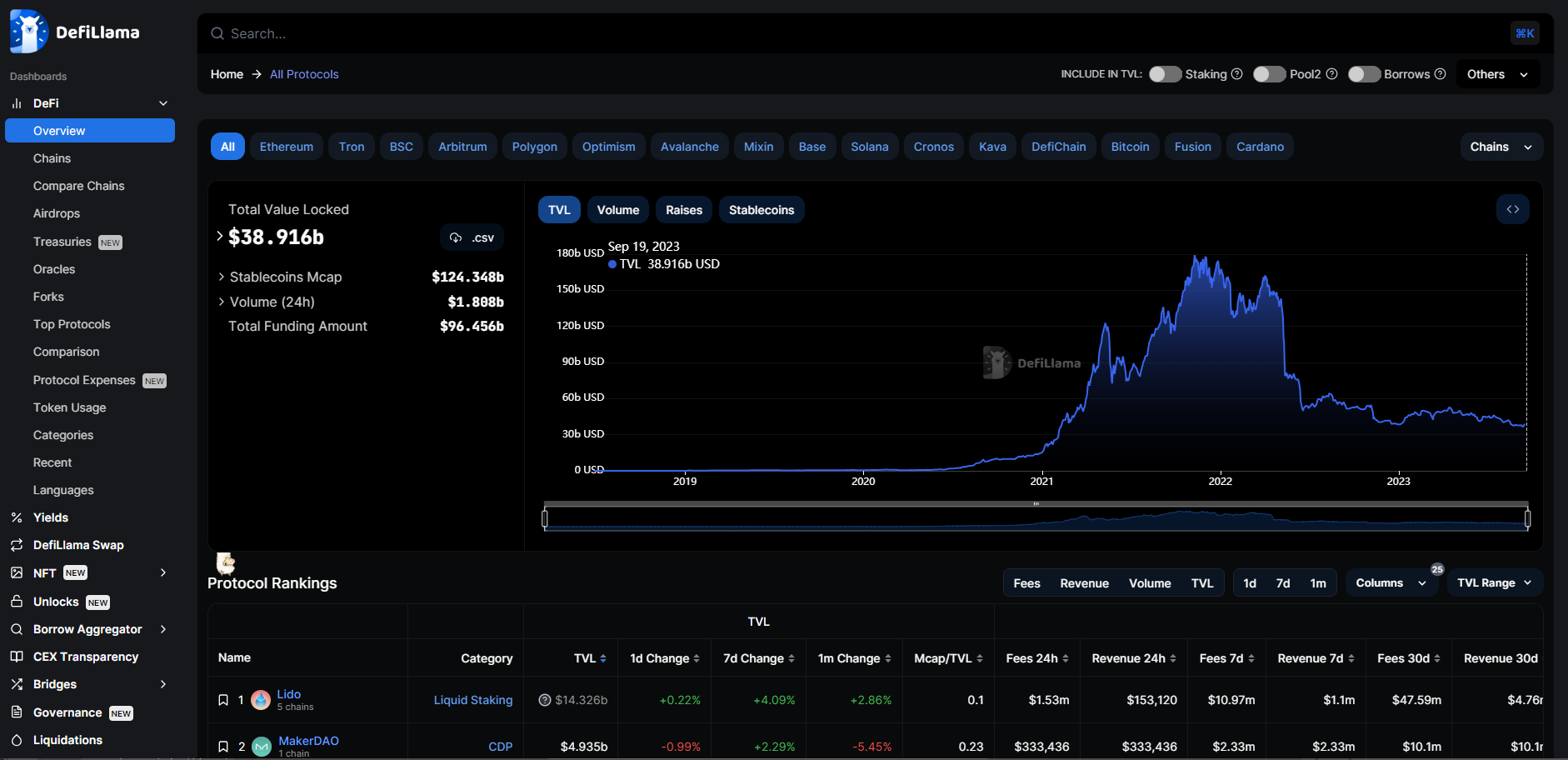Click the DefiLlama logo

click(75, 32)
